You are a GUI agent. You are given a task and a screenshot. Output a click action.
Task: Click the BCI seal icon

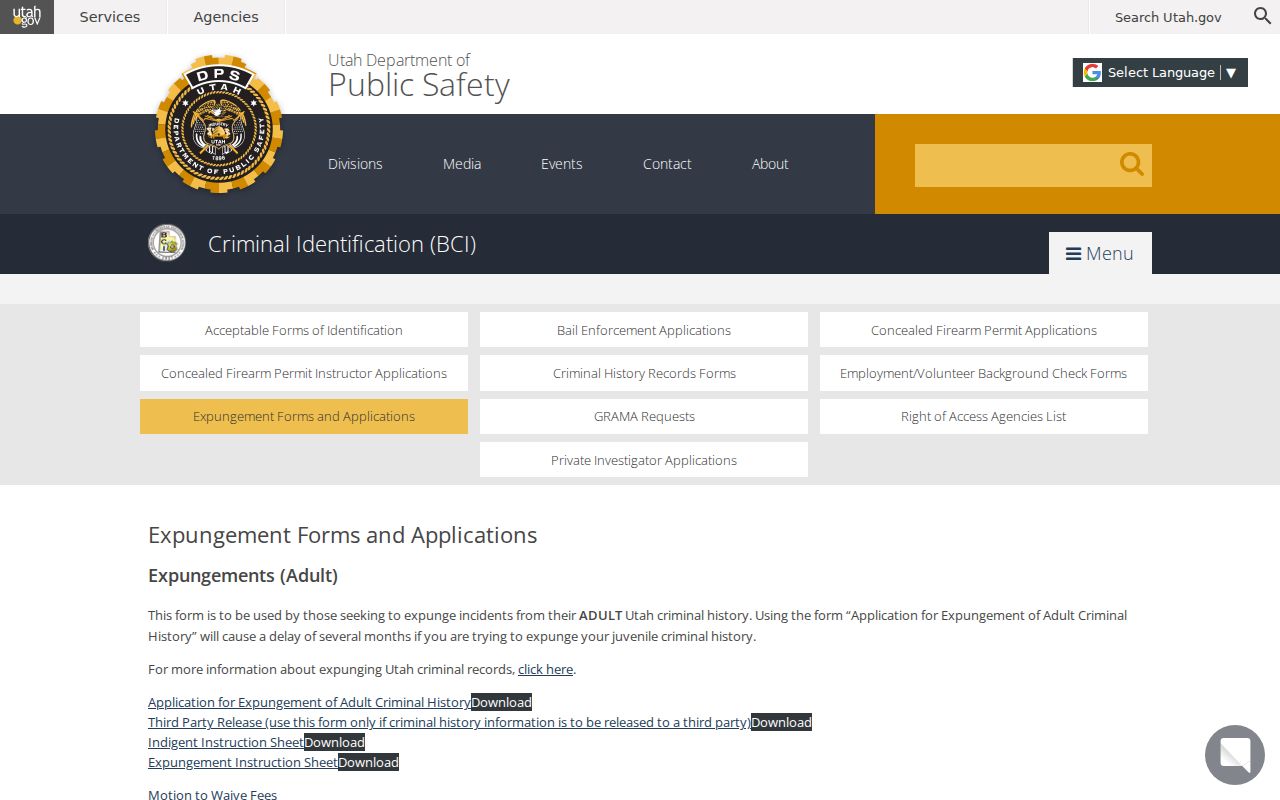[167, 243]
